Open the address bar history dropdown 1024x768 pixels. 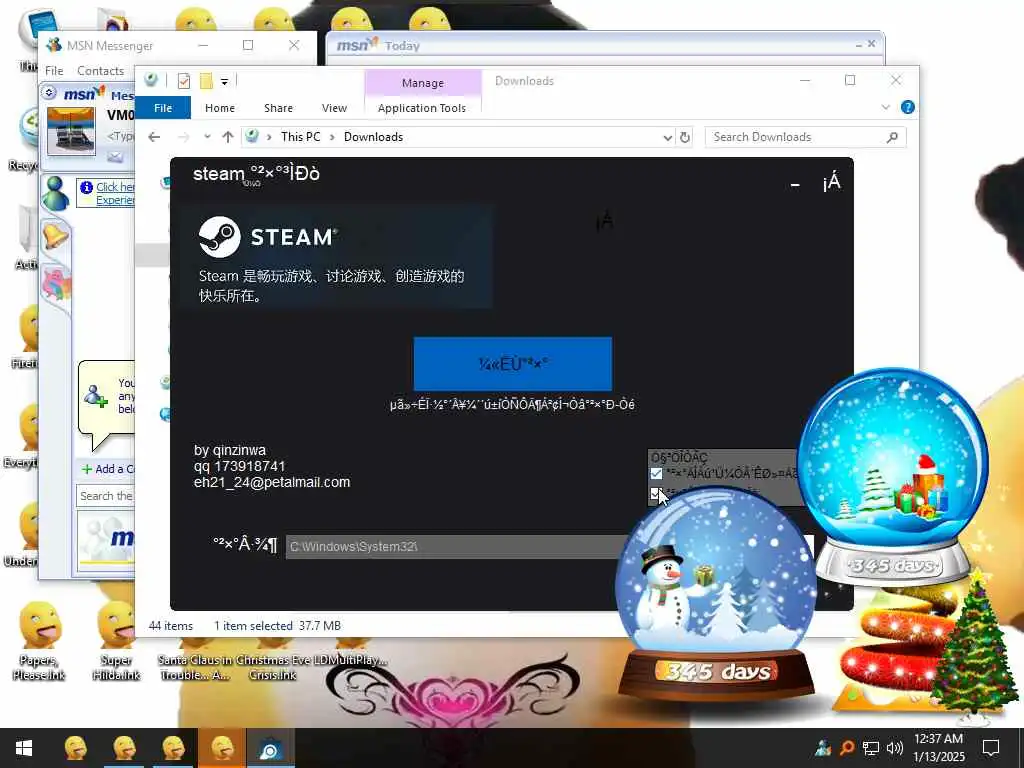(x=667, y=138)
